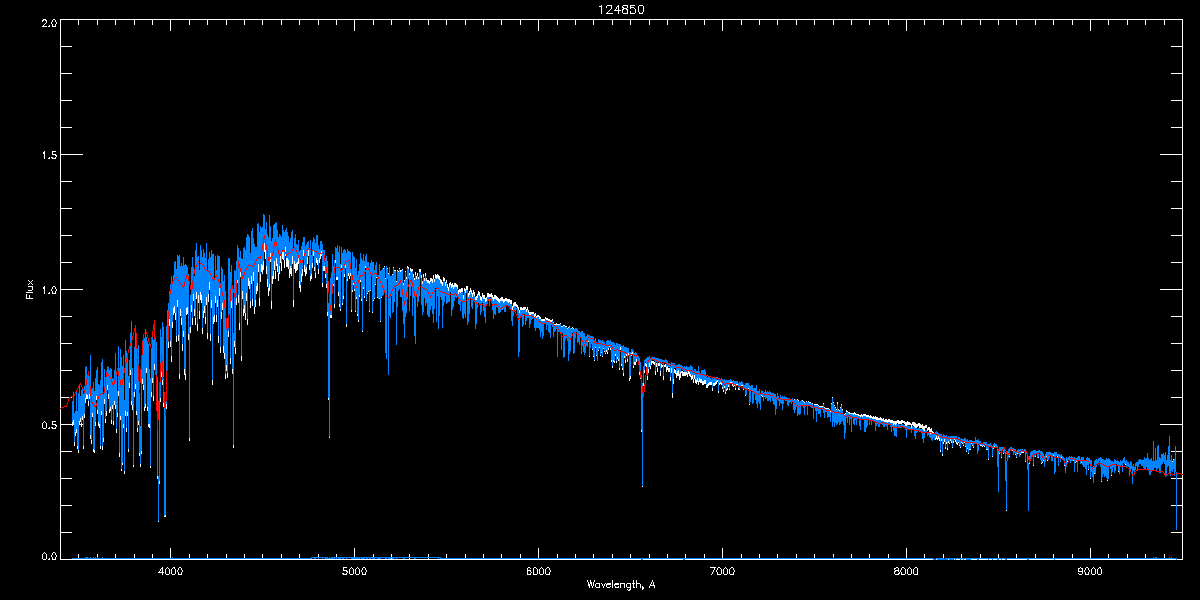1200x600 pixels.
Task: Click the 1.5 tick label on y-axis
Action: 48,156
